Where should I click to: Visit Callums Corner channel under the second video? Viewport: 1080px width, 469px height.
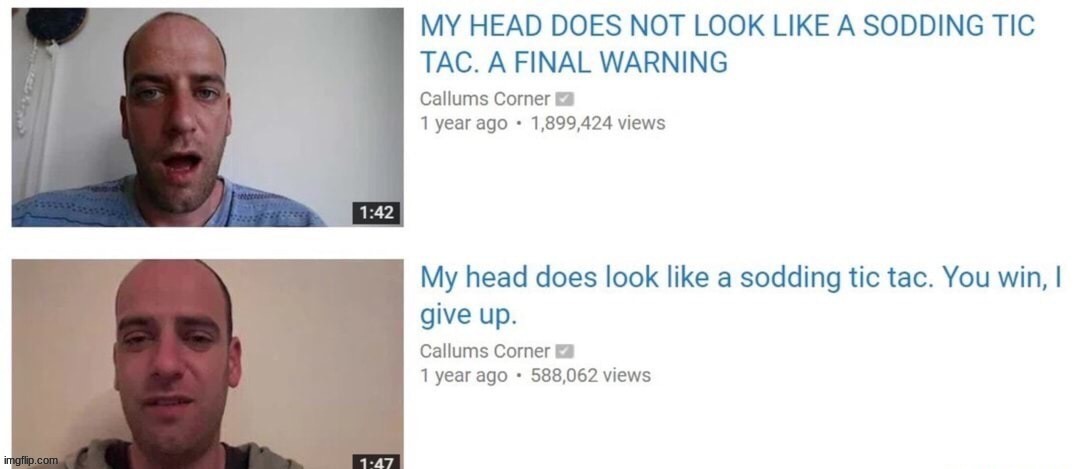click(x=485, y=351)
